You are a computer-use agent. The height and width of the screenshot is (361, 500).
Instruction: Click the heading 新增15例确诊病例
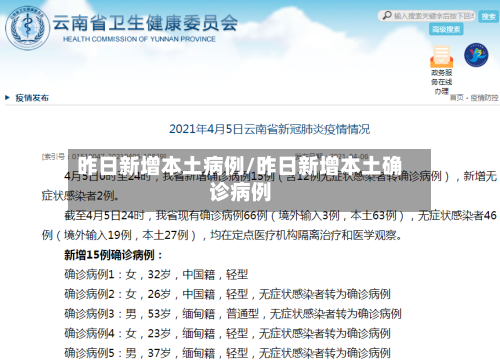[113, 255]
